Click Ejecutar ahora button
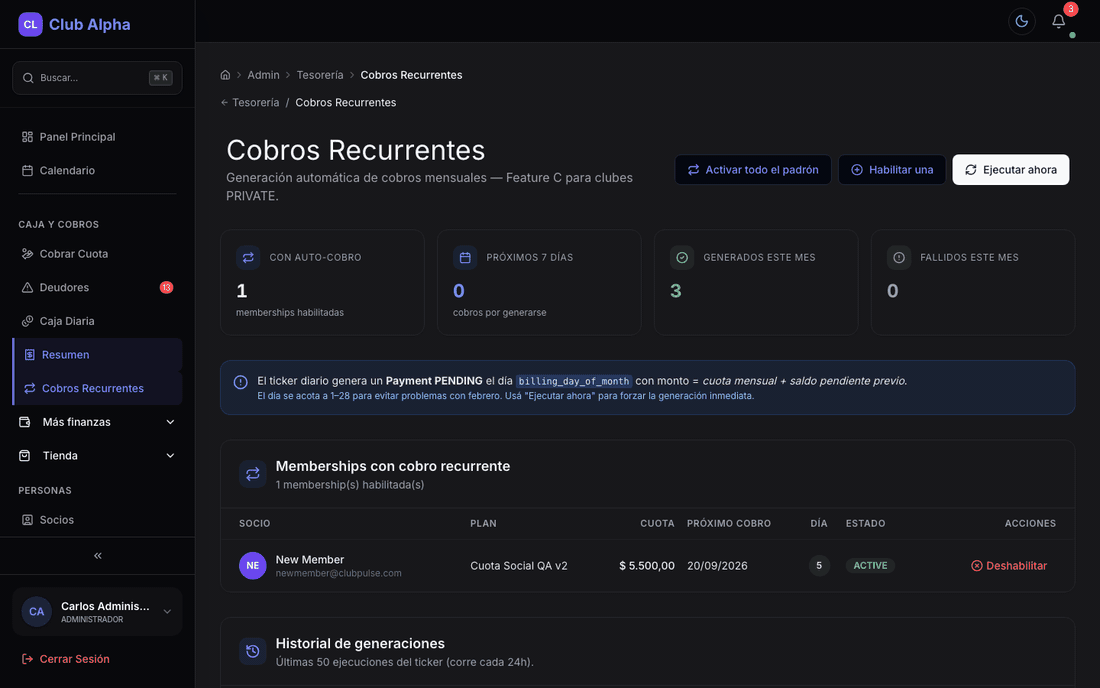The image size is (1100, 688). coord(1010,170)
